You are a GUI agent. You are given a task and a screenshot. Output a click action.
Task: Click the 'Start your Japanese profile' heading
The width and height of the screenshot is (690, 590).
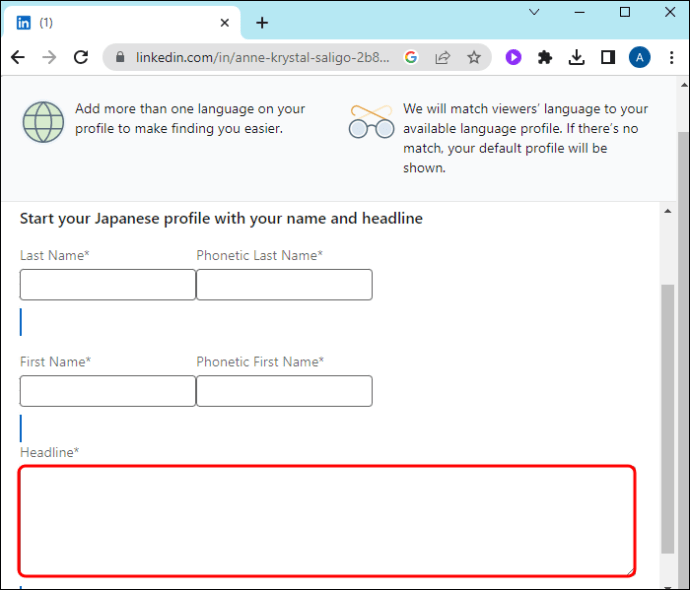coord(221,218)
